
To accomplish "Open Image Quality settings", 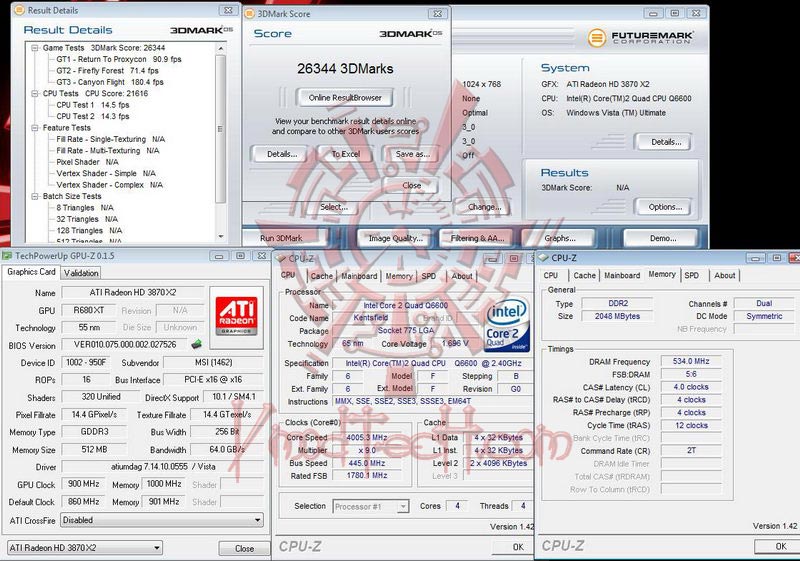I will pyautogui.click(x=395, y=238).
